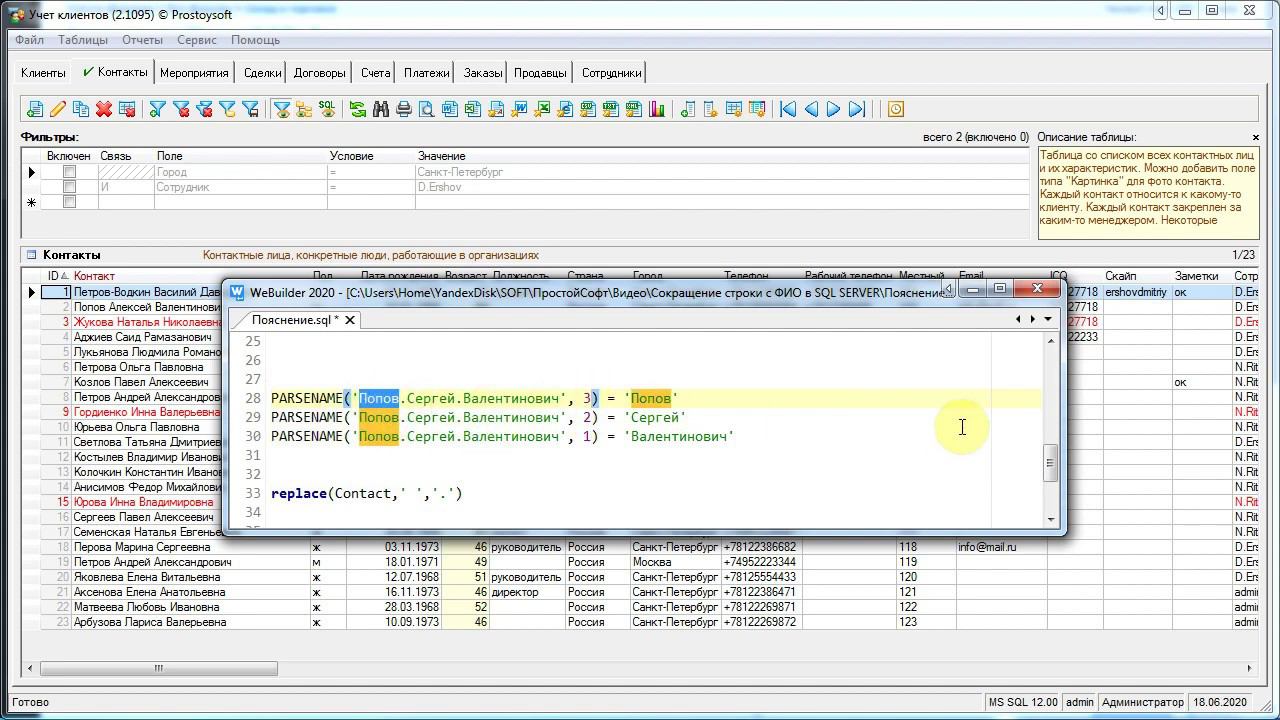Open the bar chart diagram icon
This screenshot has width=1280, height=720.
coord(657,109)
